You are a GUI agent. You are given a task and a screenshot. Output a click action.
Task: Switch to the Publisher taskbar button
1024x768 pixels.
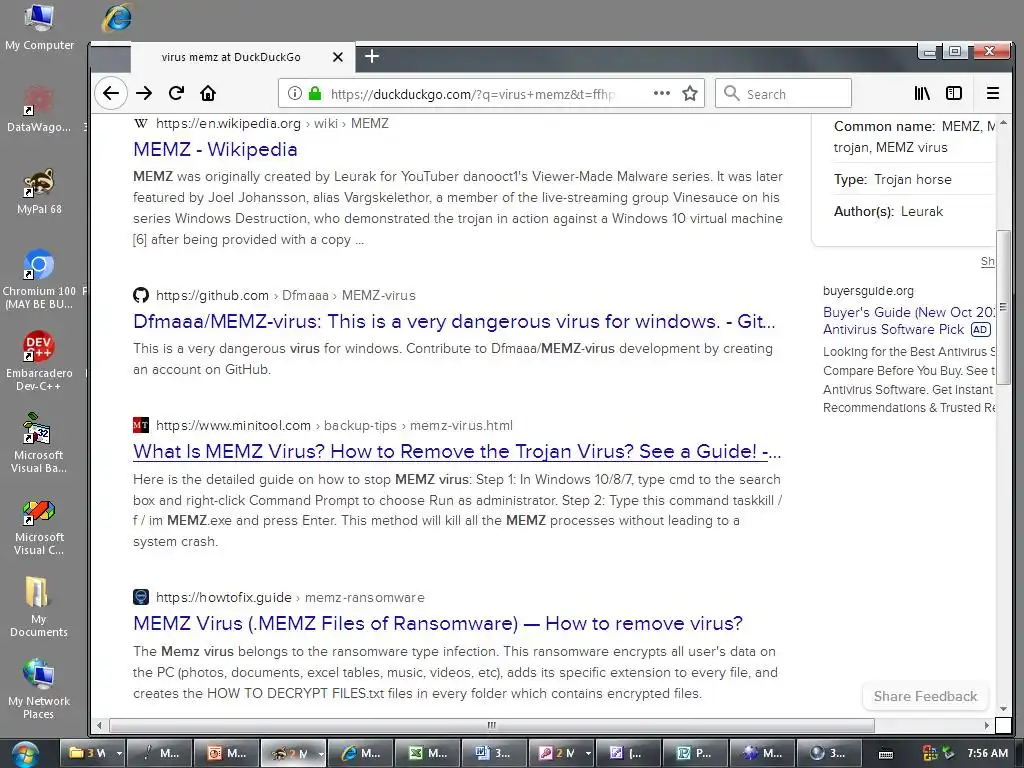[x=694, y=753]
